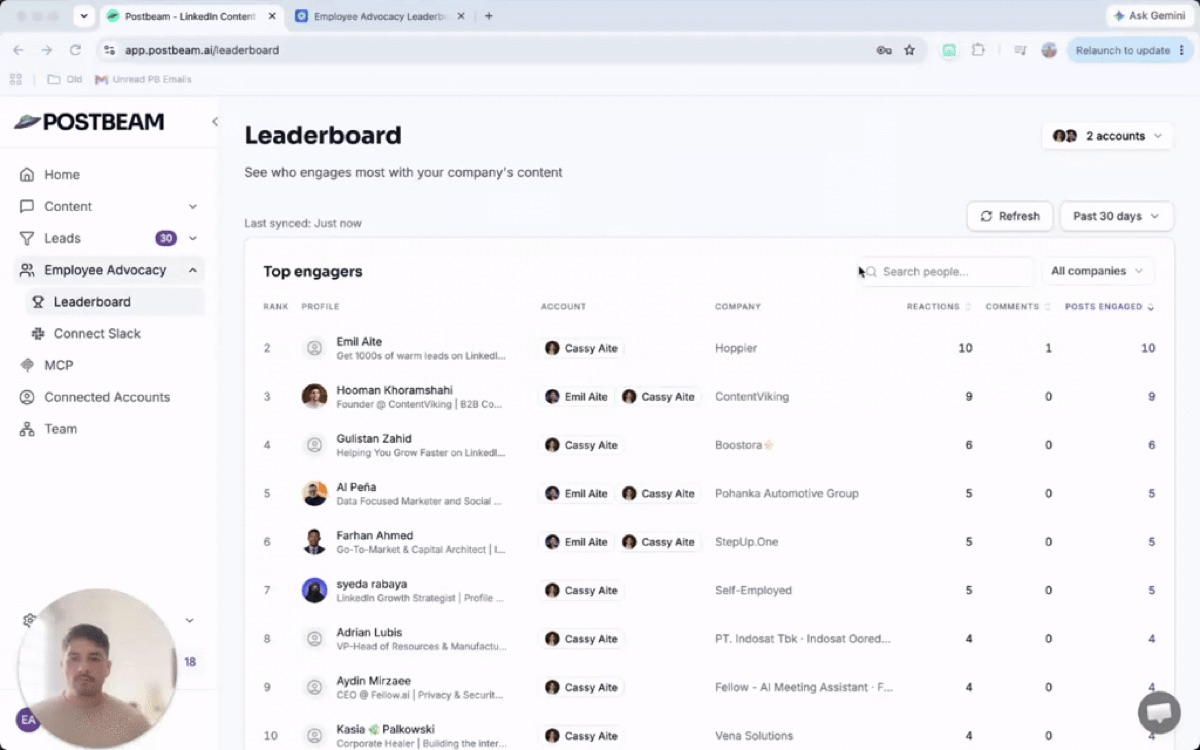Viewport: 1200px width, 750px height.
Task: Click the browser back arrow
Action: (18, 50)
